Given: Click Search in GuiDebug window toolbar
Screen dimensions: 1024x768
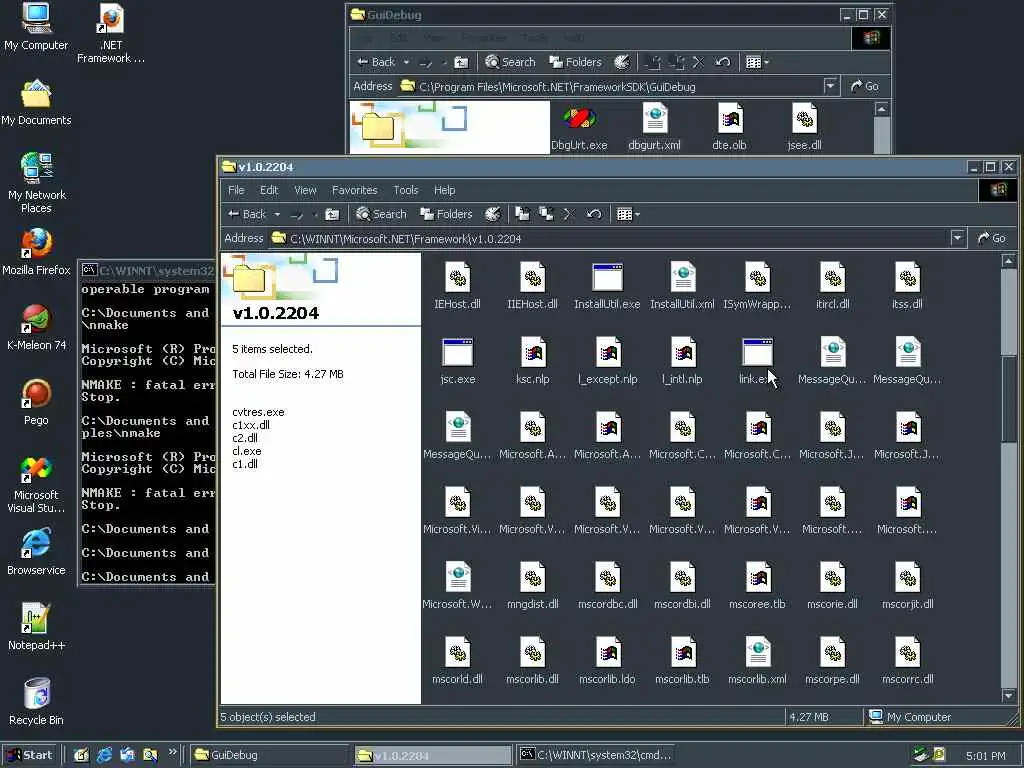Looking at the screenshot, I should point(510,62).
